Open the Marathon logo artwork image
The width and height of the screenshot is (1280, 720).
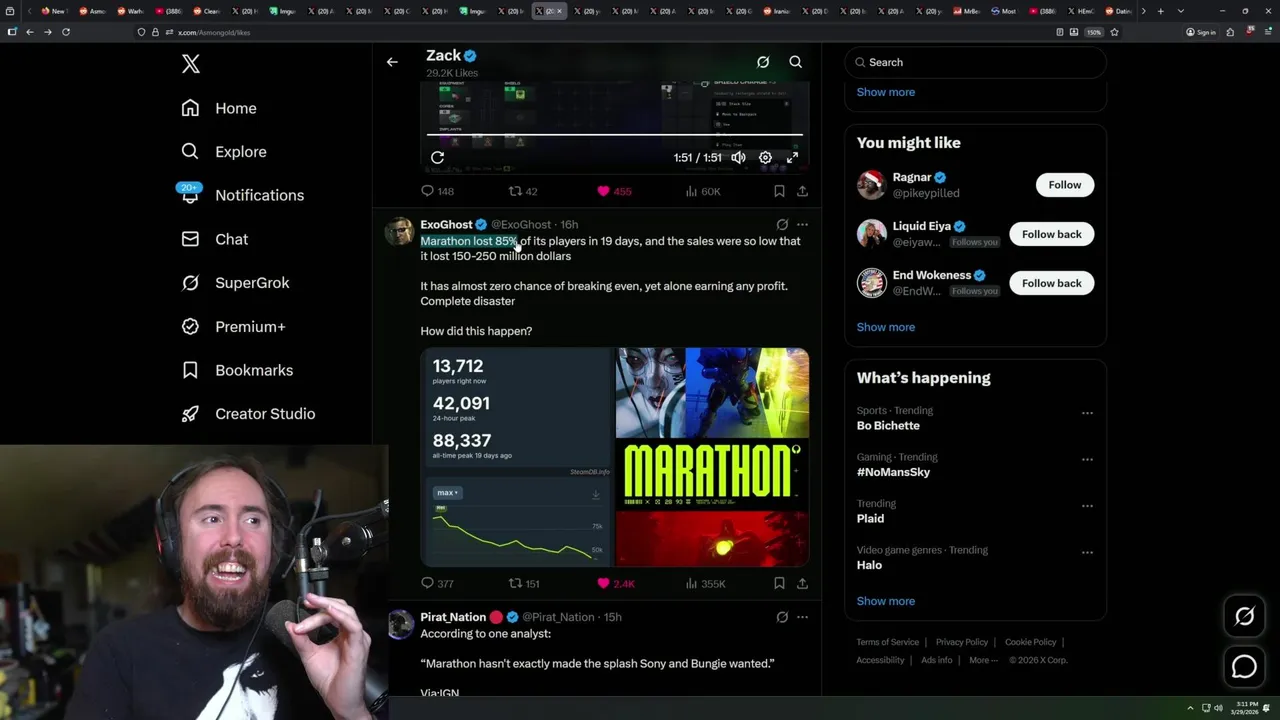click(712, 457)
